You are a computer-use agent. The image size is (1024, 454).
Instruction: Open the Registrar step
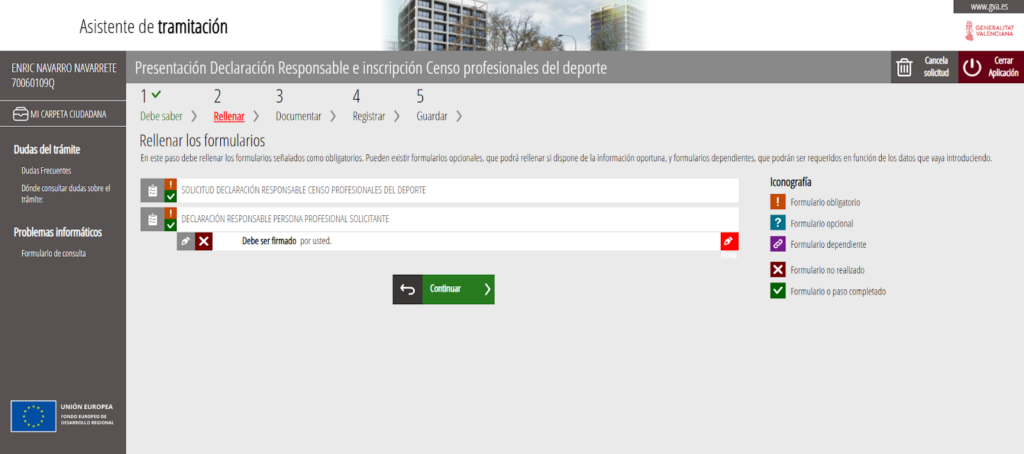(x=368, y=116)
